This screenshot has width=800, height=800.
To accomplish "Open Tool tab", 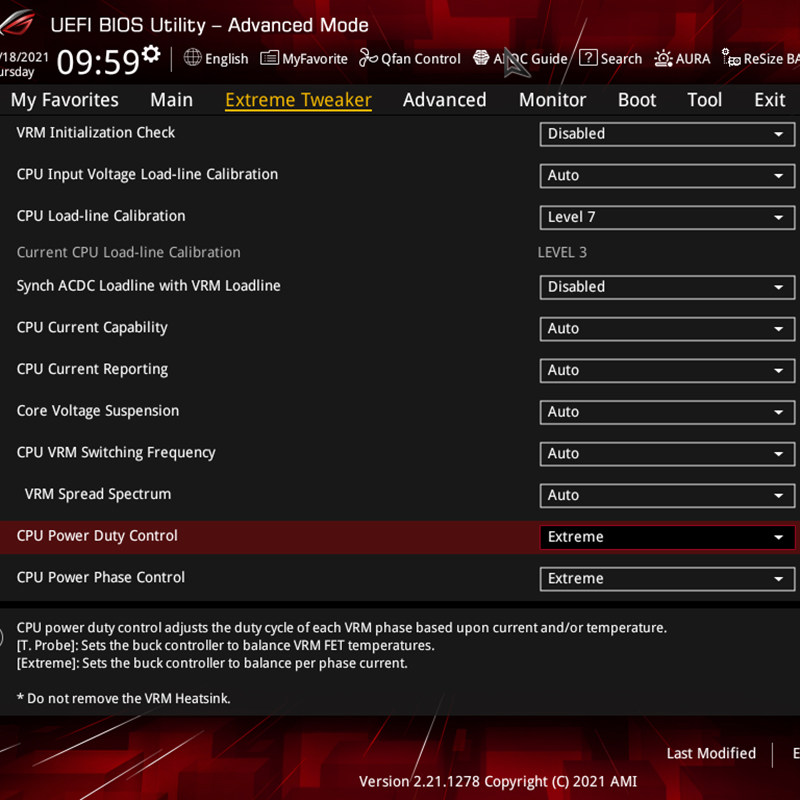I will tap(705, 99).
